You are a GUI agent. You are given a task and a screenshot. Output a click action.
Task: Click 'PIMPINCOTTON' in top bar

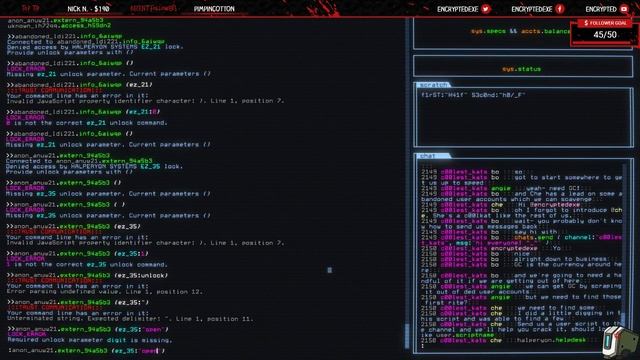214,9
